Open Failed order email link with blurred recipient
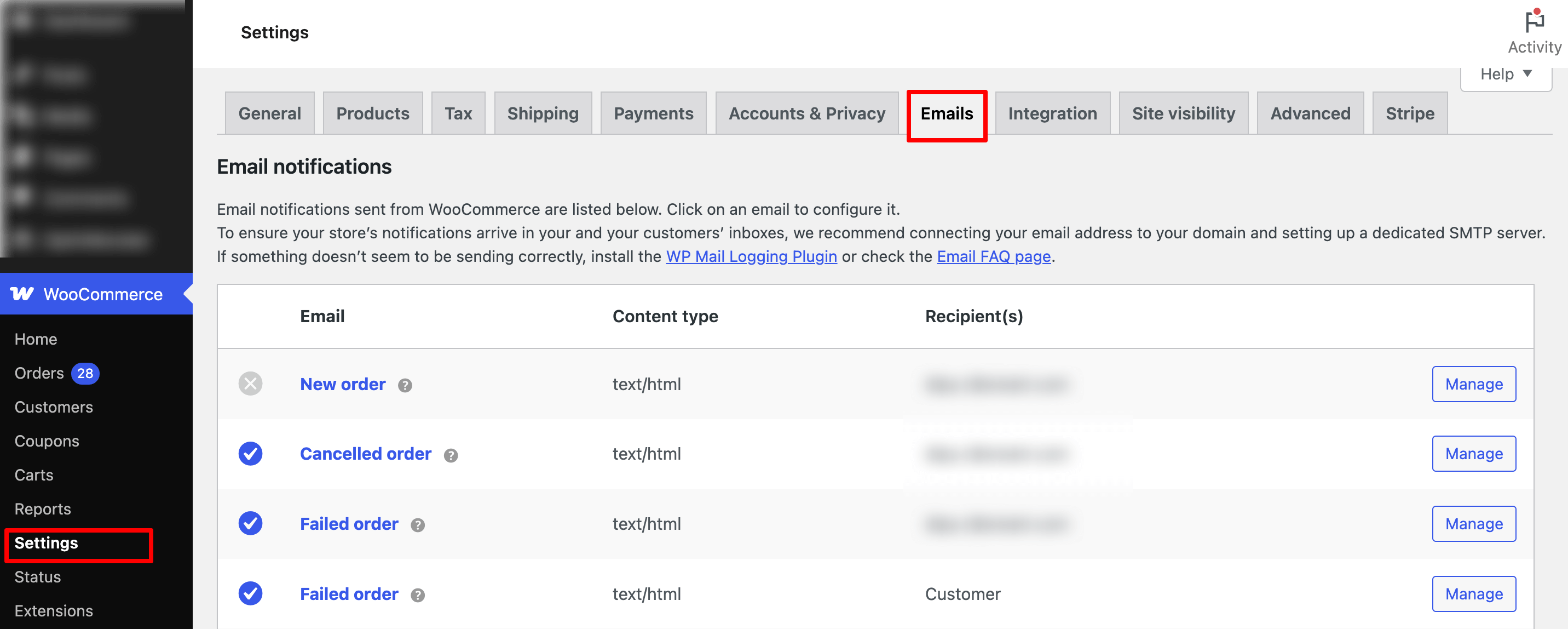This screenshot has height=629, width=1568. click(x=349, y=524)
